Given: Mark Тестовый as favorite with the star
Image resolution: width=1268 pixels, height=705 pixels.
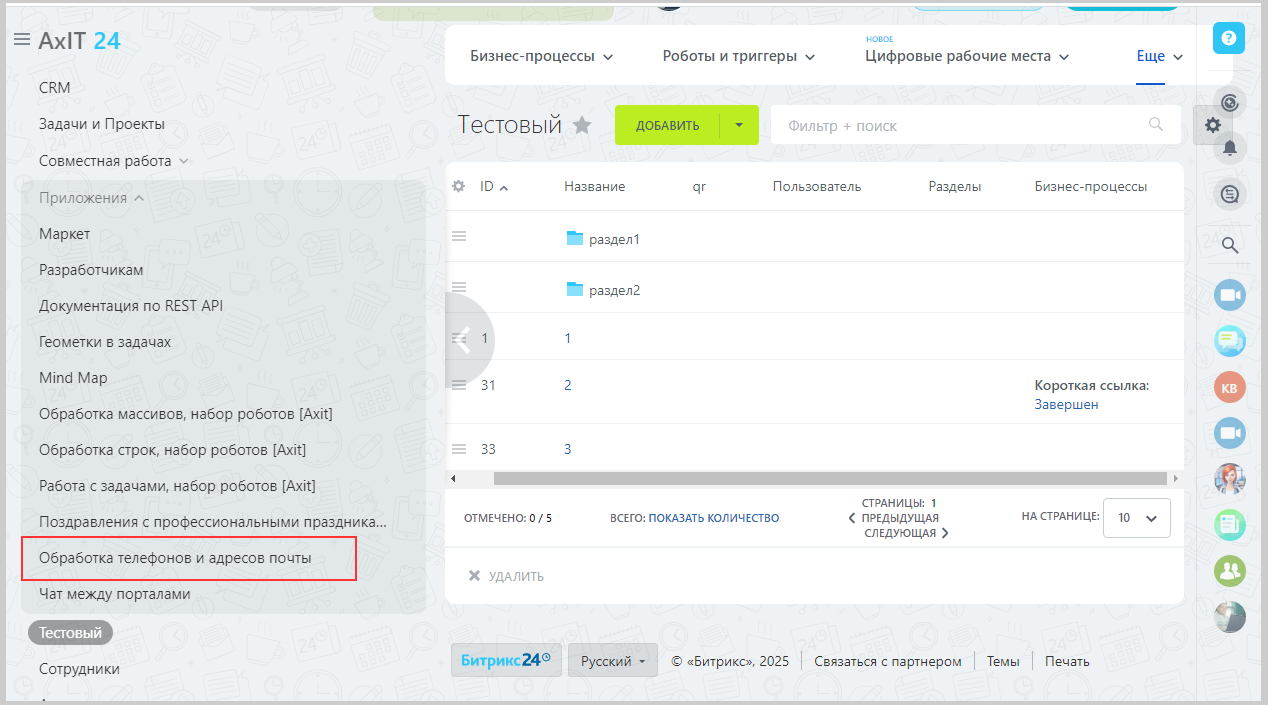Looking at the screenshot, I should pyautogui.click(x=582, y=125).
